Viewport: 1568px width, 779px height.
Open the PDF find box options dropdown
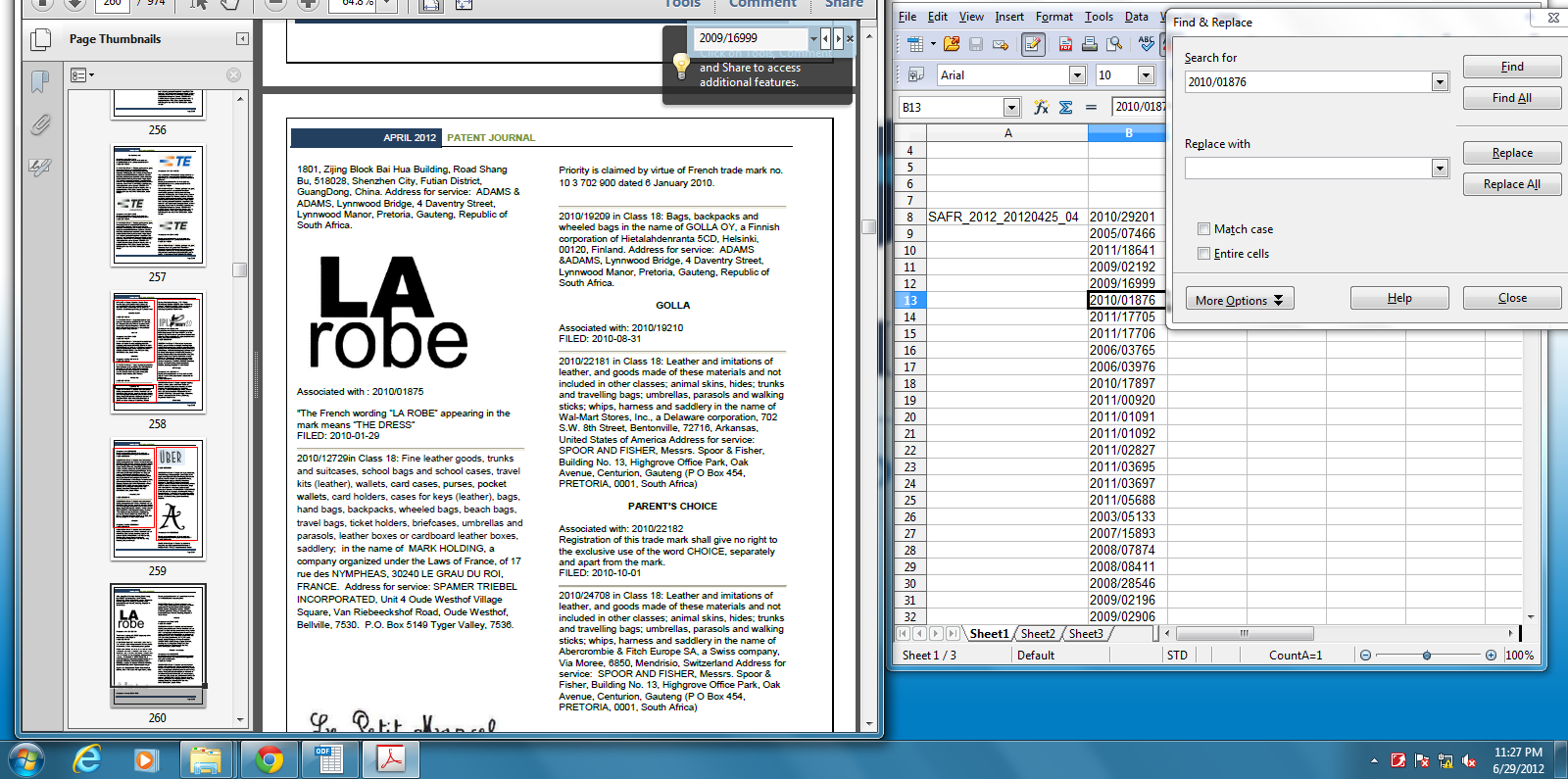[x=813, y=38]
